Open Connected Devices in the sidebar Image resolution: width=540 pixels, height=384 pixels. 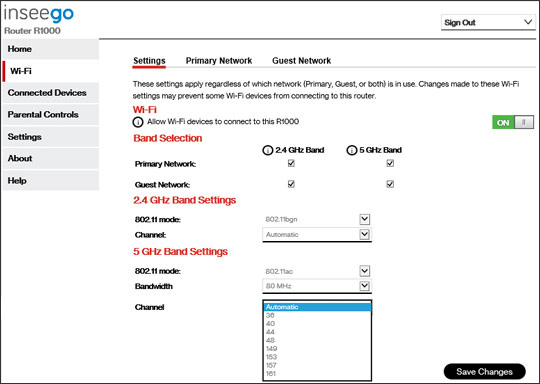click(x=51, y=93)
